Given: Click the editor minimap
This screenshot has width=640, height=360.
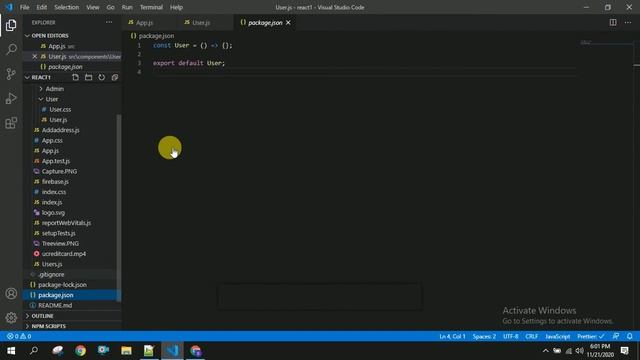Looking at the screenshot, I should (x=606, y=42).
